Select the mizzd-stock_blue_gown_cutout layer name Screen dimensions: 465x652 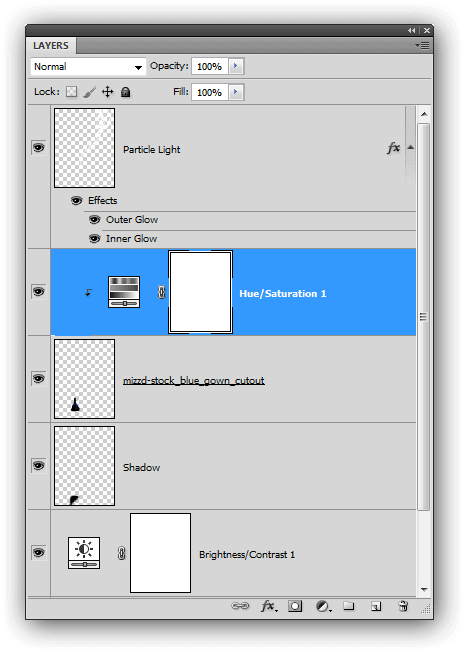pyautogui.click(x=194, y=380)
